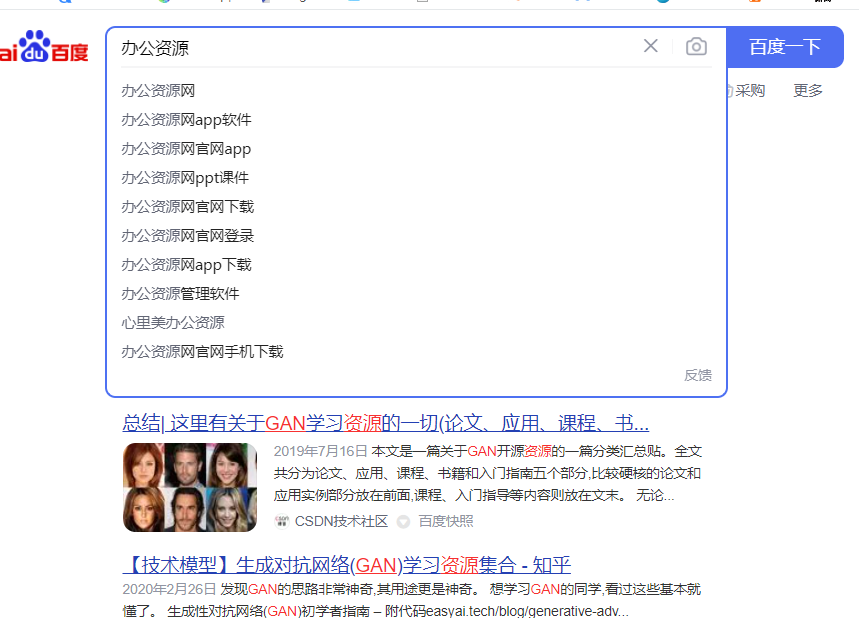859x618 pixels.
Task: Select the suggestion 心里美办公资源
Action: pyautogui.click(x=173, y=323)
